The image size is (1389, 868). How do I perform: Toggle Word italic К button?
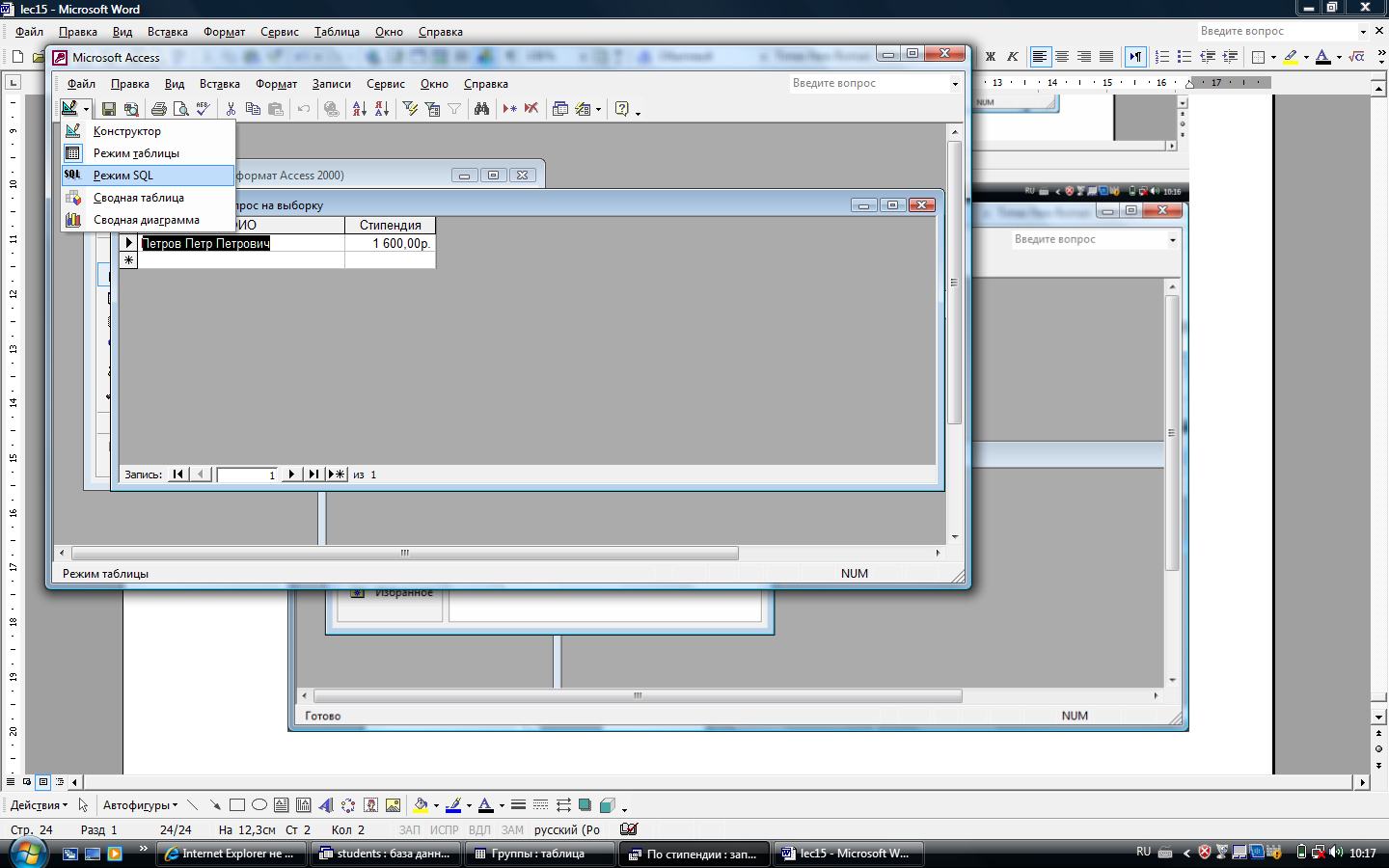pos(1012,57)
